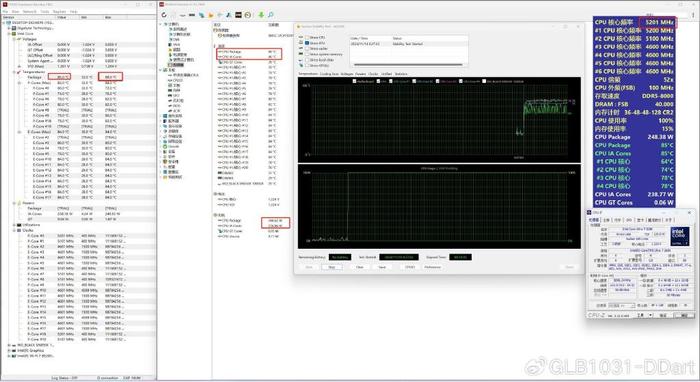Image resolution: width=700 pixels, height=382 pixels.
Task: Click the magnifier search icon in toolbar
Action: [x=270, y=15]
